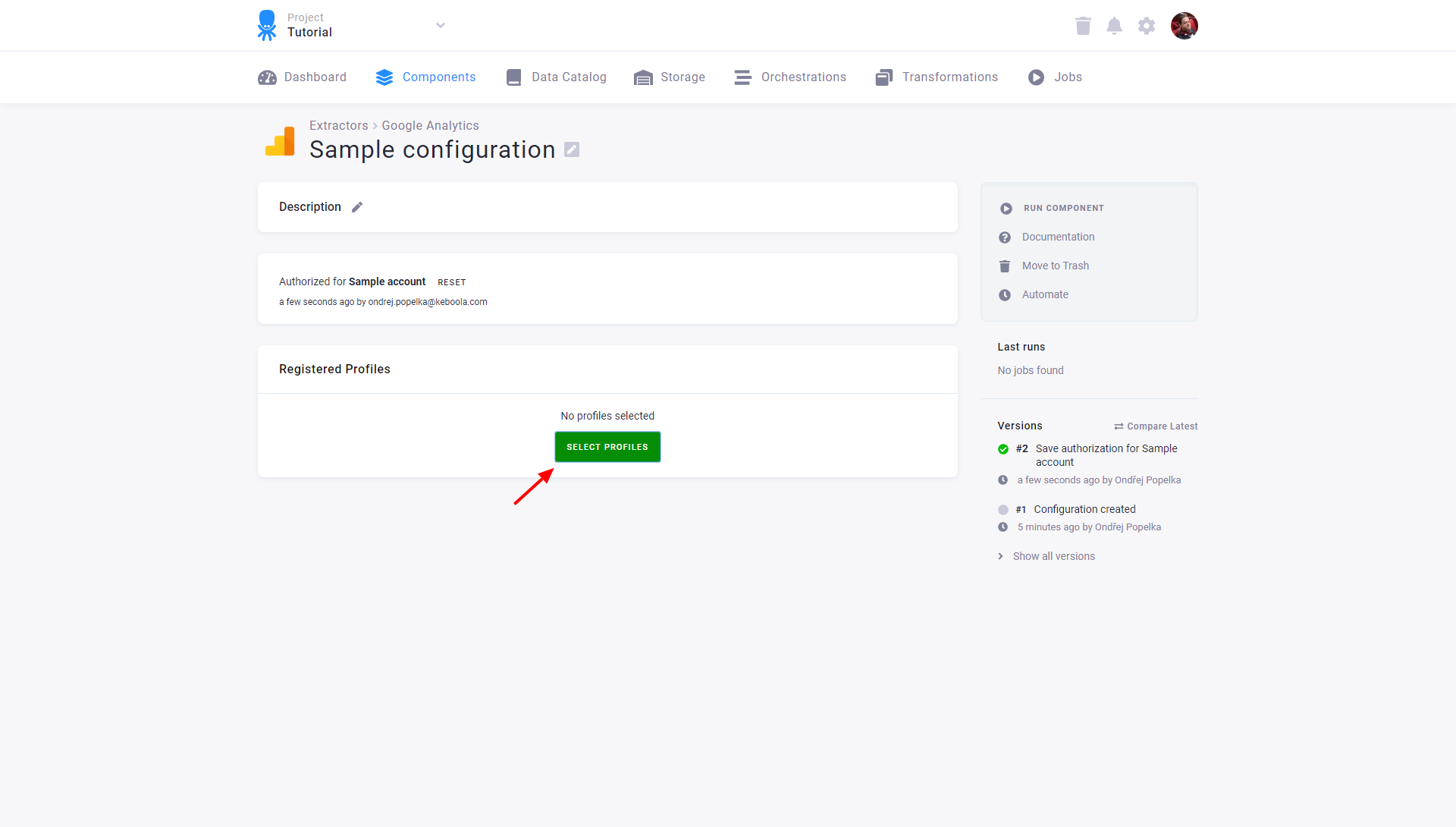Open Storage tab
Screen dimensions: 1456x827
click(x=670, y=77)
